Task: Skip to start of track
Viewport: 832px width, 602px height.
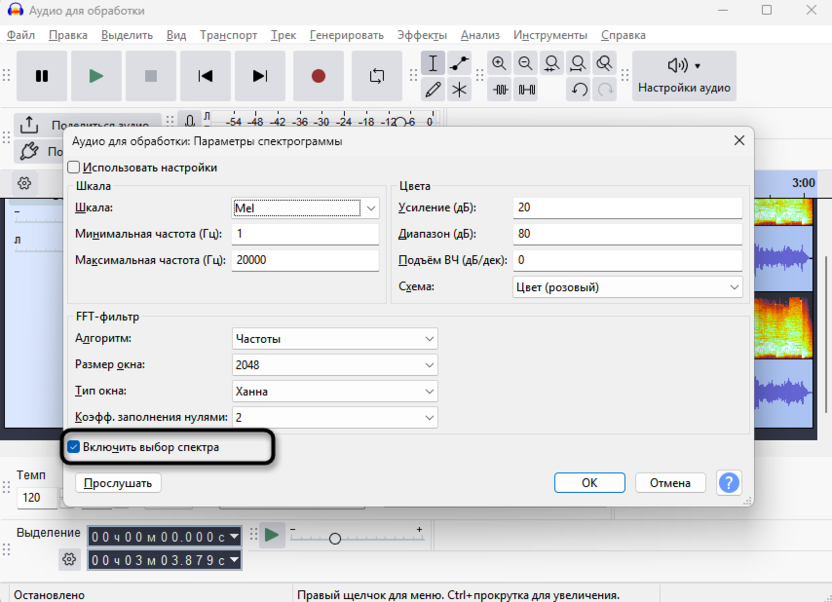Action: click(x=205, y=76)
